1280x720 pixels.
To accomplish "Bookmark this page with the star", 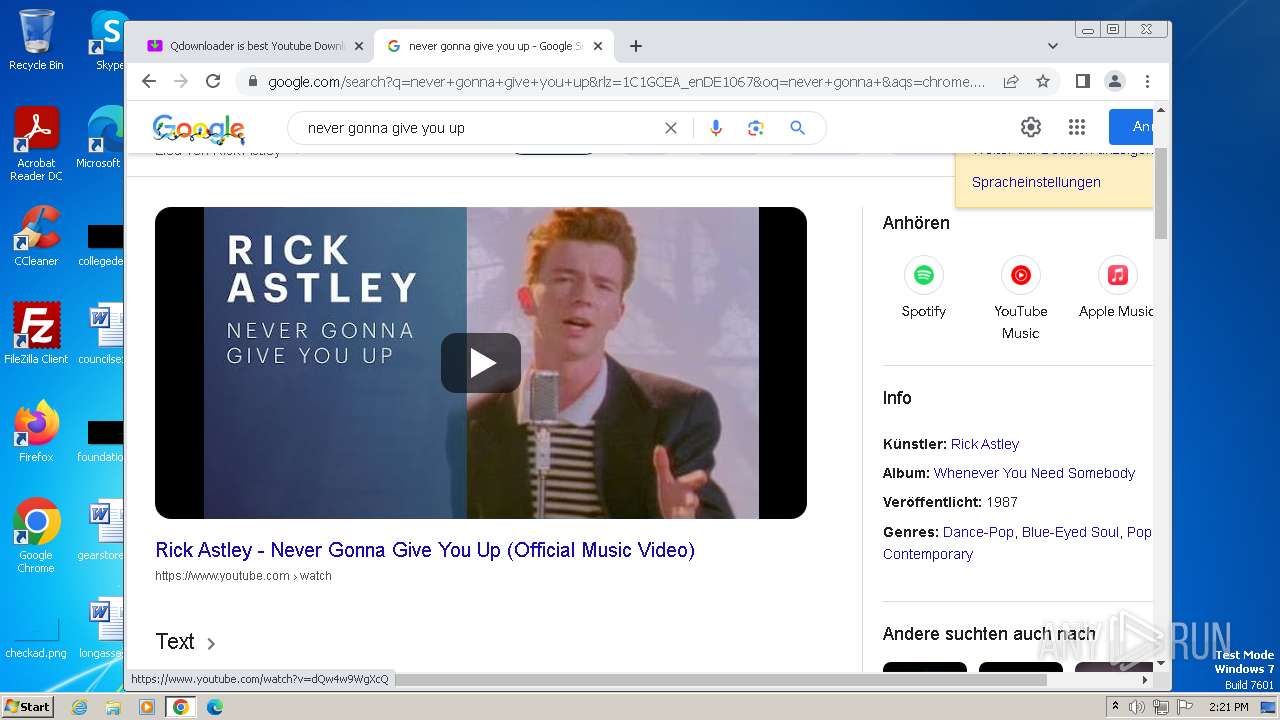I will [1043, 81].
